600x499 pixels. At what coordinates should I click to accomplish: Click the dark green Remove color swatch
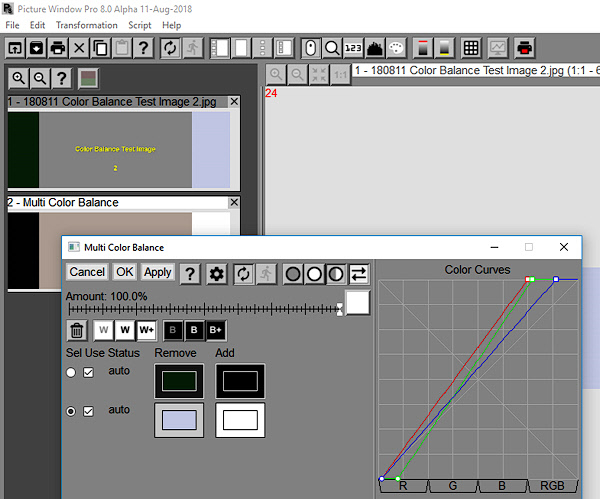(x=179, y=381)
